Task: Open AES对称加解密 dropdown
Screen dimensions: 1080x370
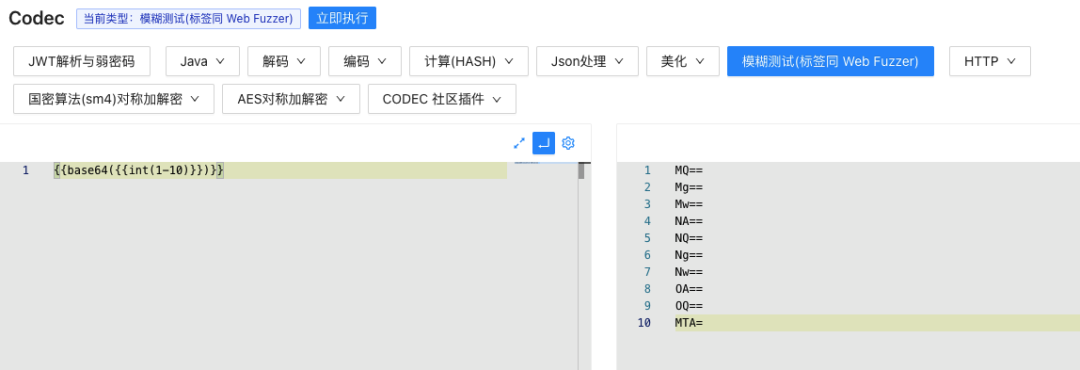Action: (x=291, y=99)
